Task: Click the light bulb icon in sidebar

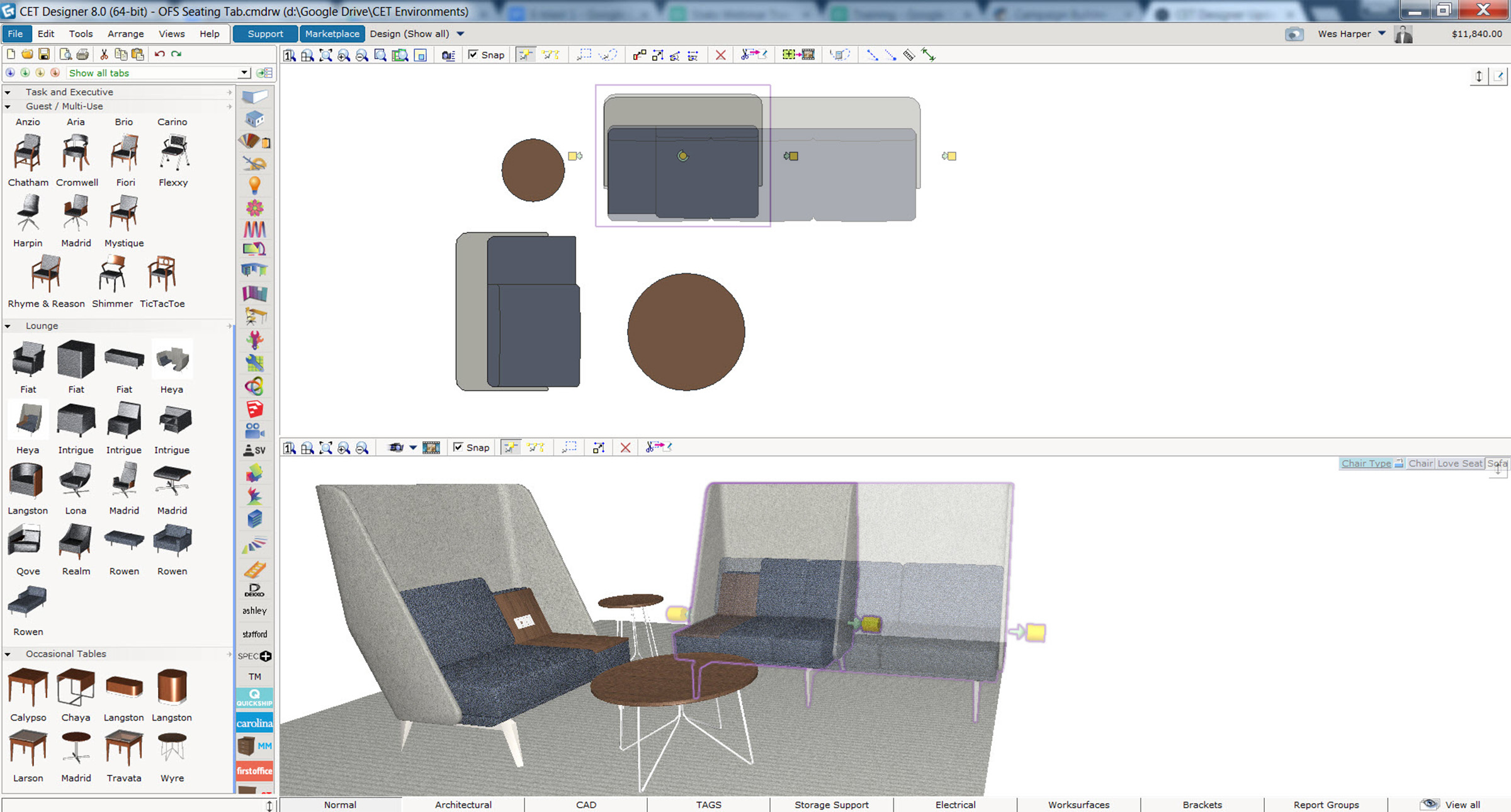Action: click(x=254, y=185)
